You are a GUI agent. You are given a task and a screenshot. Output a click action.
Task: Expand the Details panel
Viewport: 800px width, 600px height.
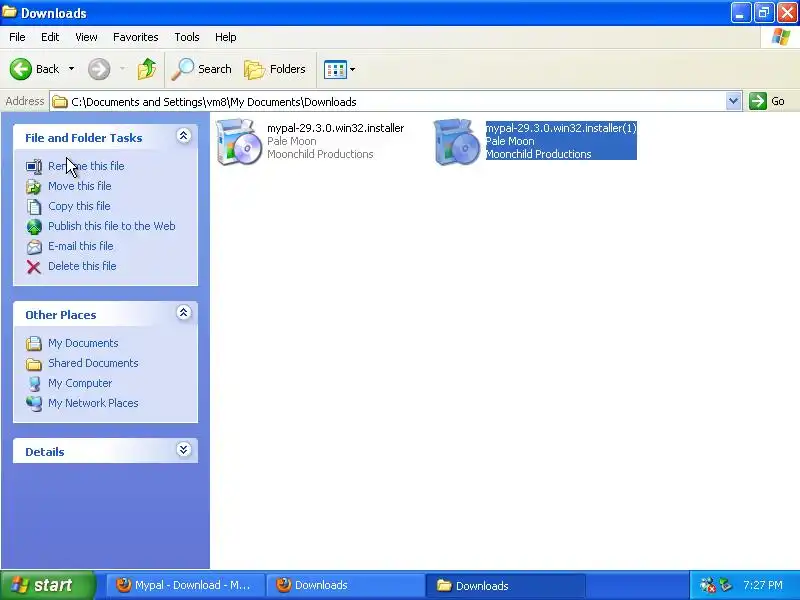coord(184,449)
